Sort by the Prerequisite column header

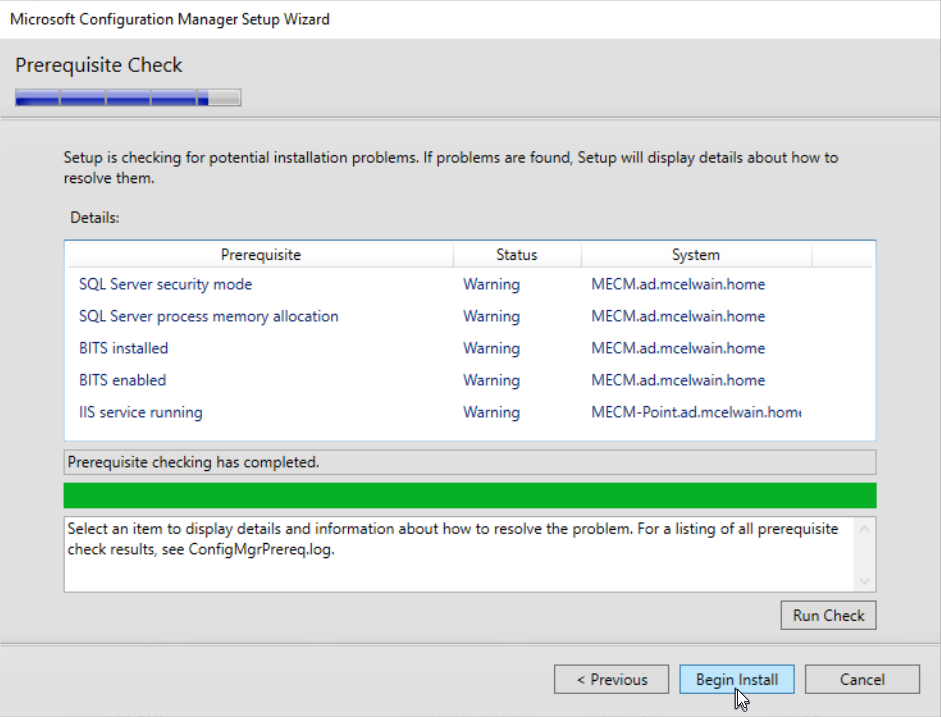tap(260, 255)
